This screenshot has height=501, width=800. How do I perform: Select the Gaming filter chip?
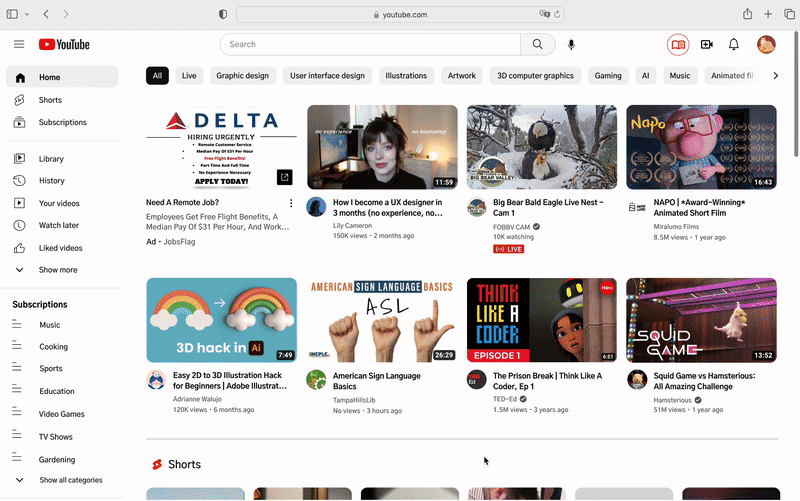(x=608, y=76)
